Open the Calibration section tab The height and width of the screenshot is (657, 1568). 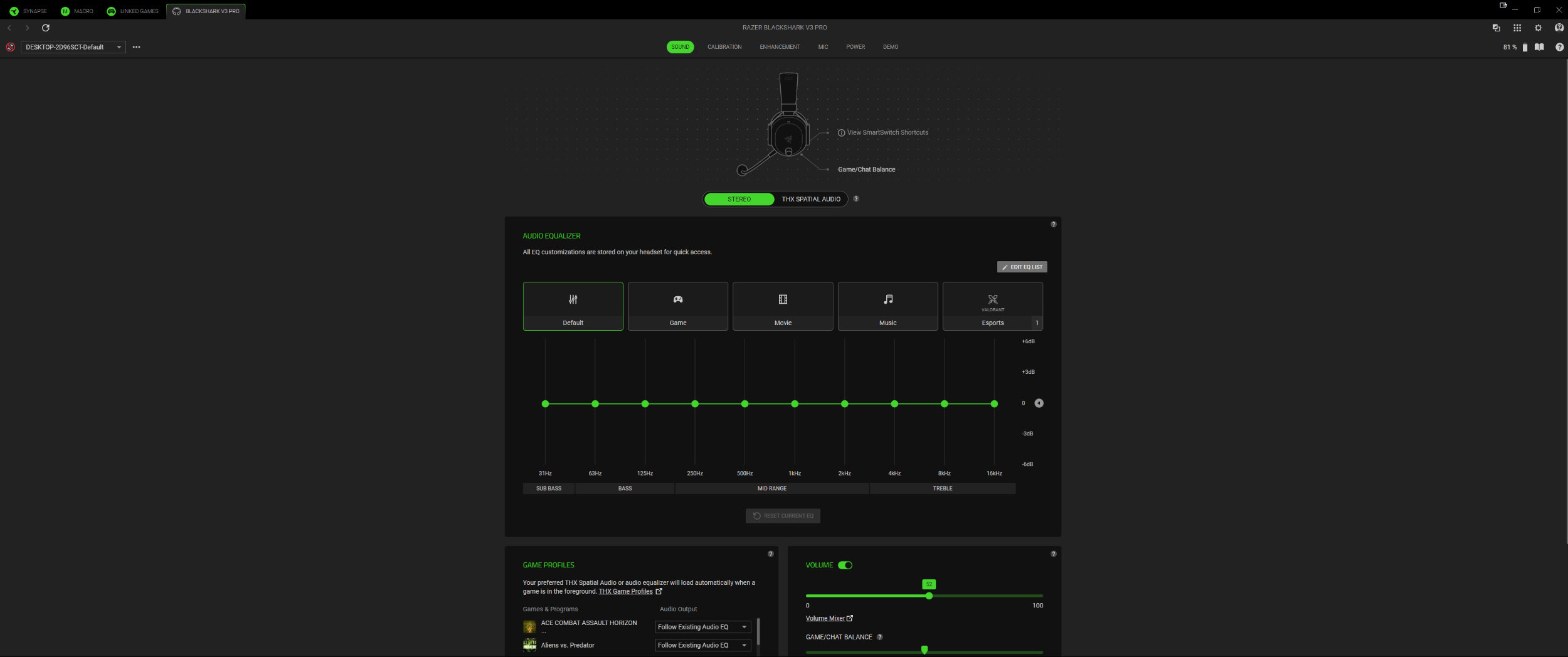[x=724, y=47]
